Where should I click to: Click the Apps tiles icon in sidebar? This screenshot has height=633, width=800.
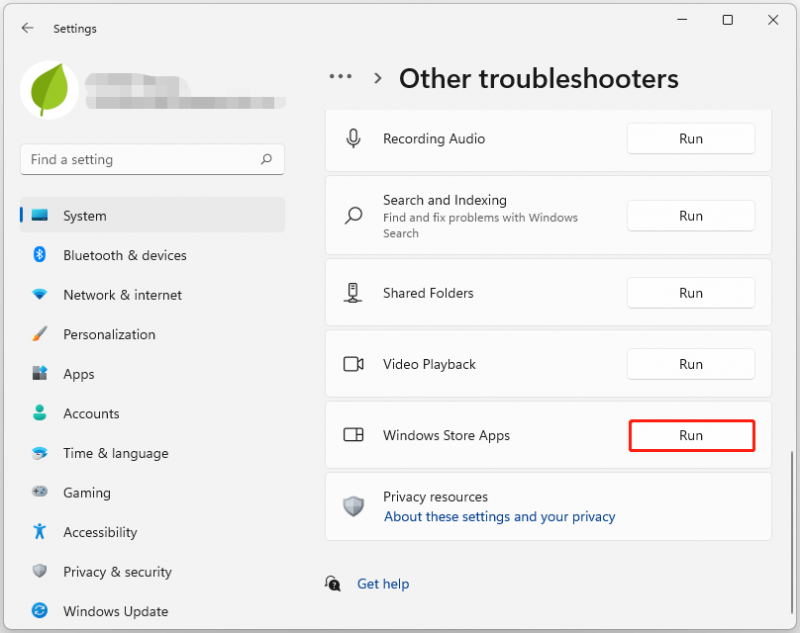pyautogui.click(x=40, y=373)
